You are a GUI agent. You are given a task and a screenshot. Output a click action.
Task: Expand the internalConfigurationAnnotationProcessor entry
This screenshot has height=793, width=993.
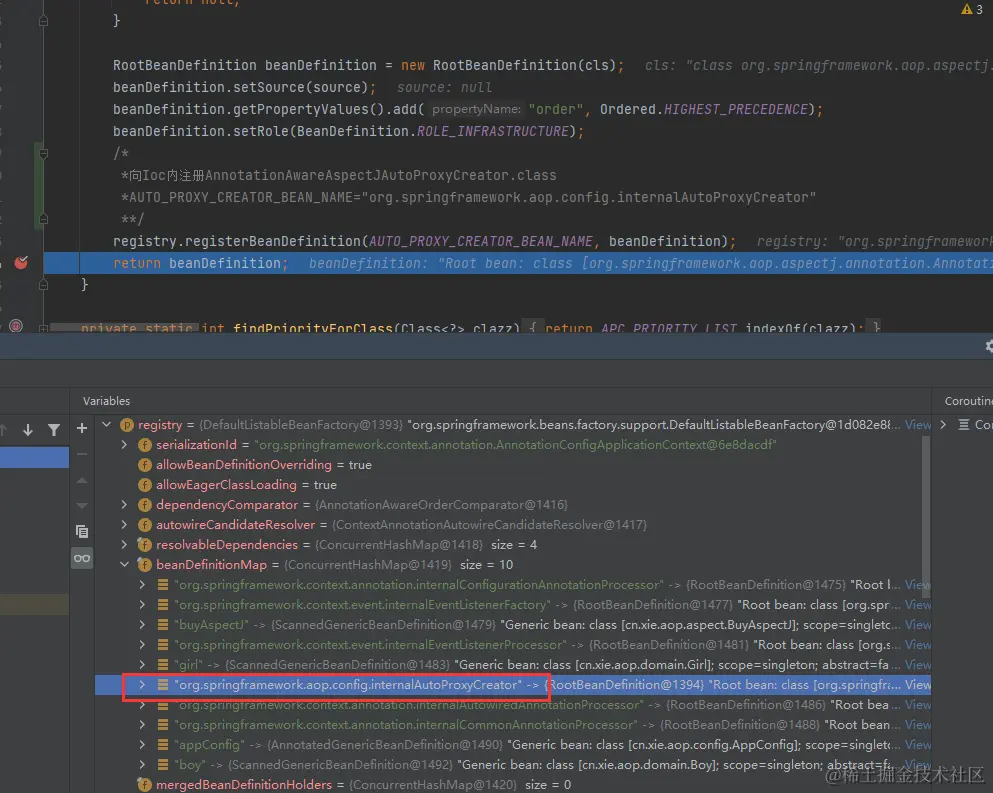(x=142, y=585)
